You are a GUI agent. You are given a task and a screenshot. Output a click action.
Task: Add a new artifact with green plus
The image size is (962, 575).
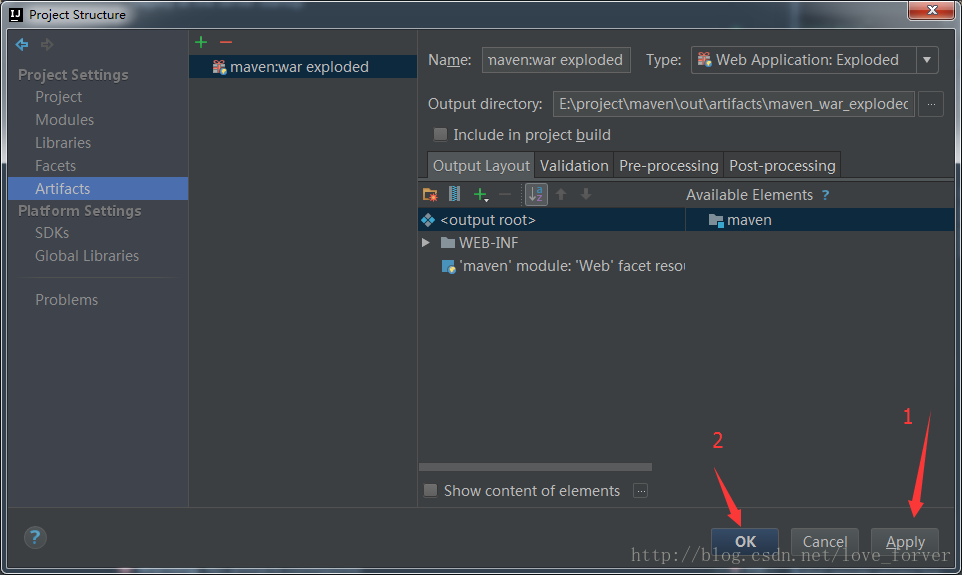[x=201, y=42]
